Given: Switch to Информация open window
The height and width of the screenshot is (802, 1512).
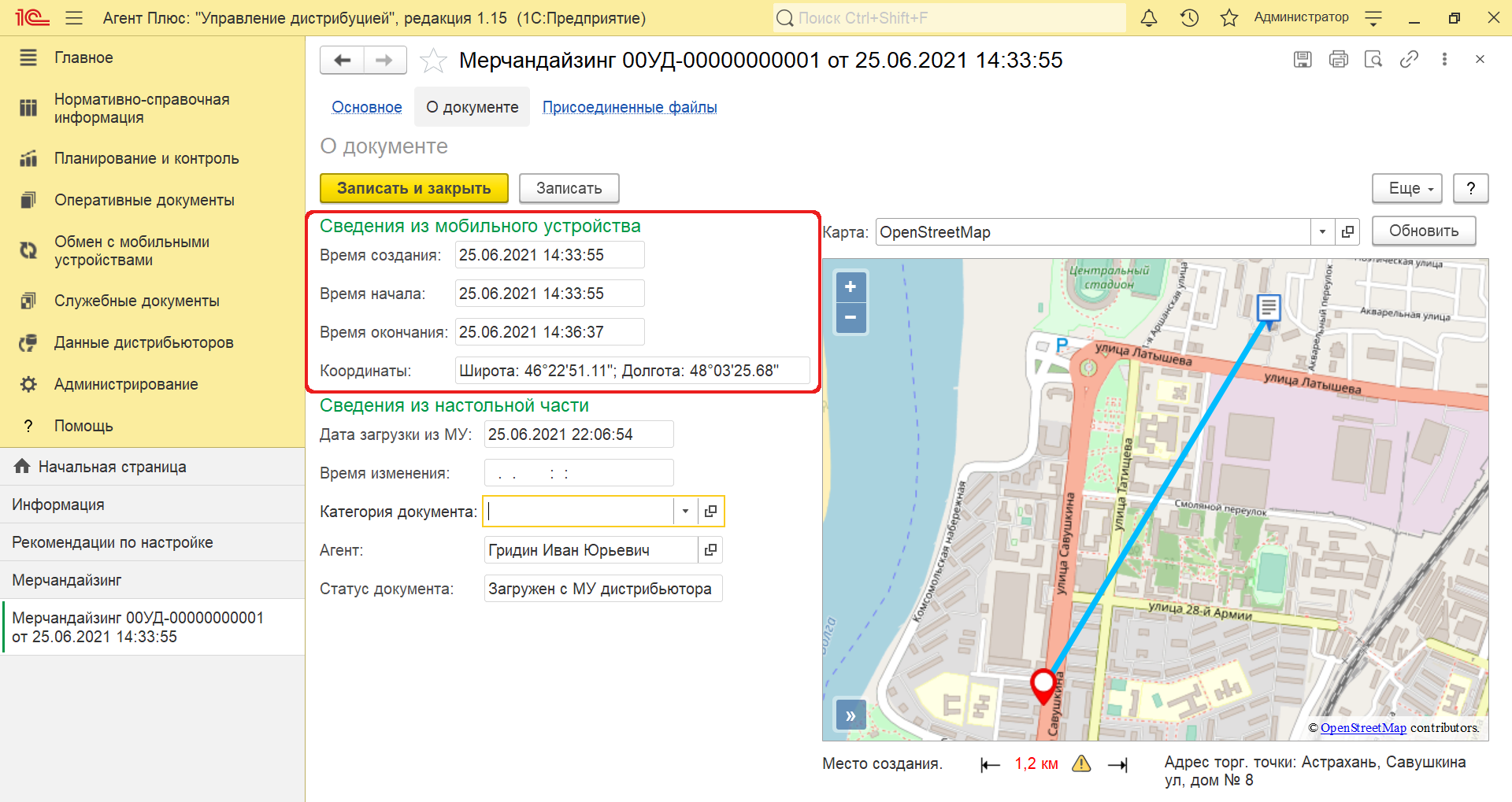Looking at the screenshot, I should tap(152, 504).
